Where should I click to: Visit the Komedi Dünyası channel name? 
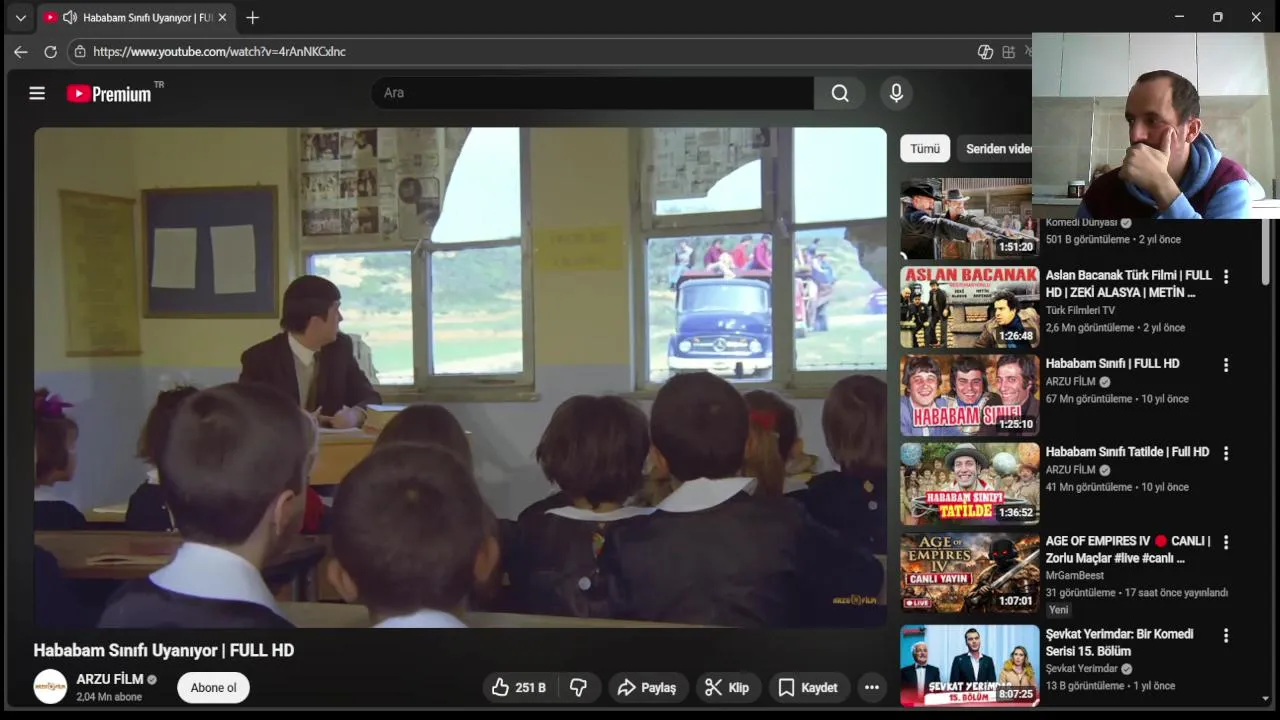pos(1081,223)
